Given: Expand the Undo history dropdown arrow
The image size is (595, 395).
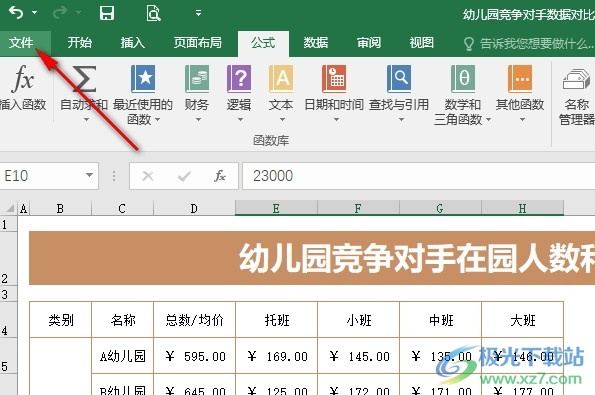Looking at the screenshot, I should [35, 13].
